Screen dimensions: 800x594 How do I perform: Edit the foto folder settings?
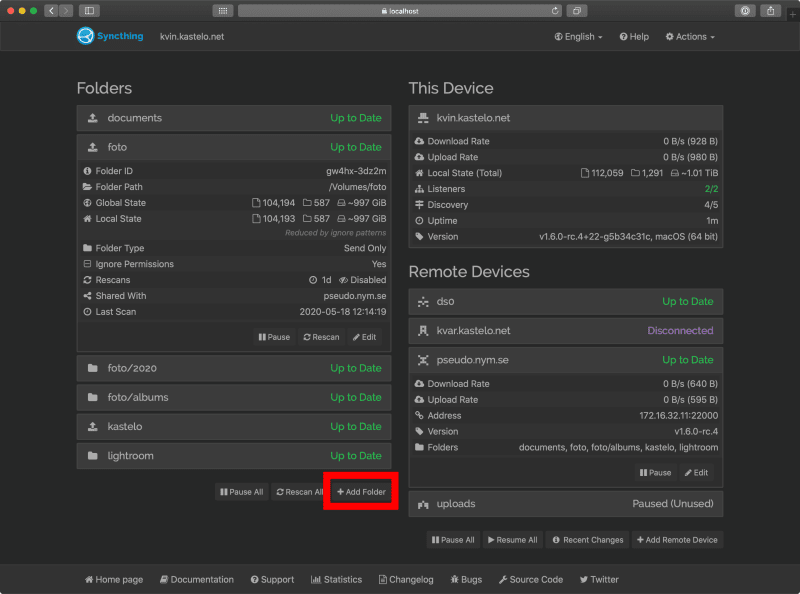364,337
